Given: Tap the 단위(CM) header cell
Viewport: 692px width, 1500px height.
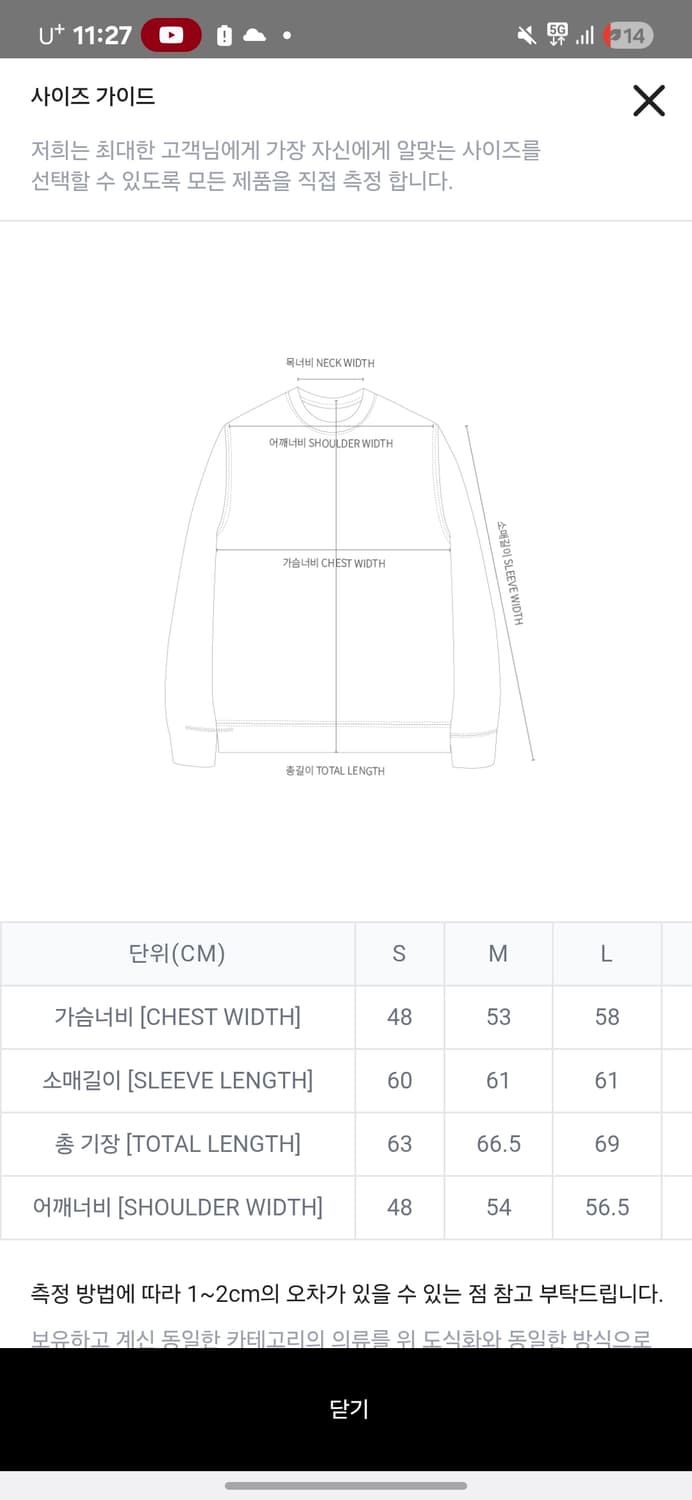Looking at the screenshot, I should (x=178, y=953).
